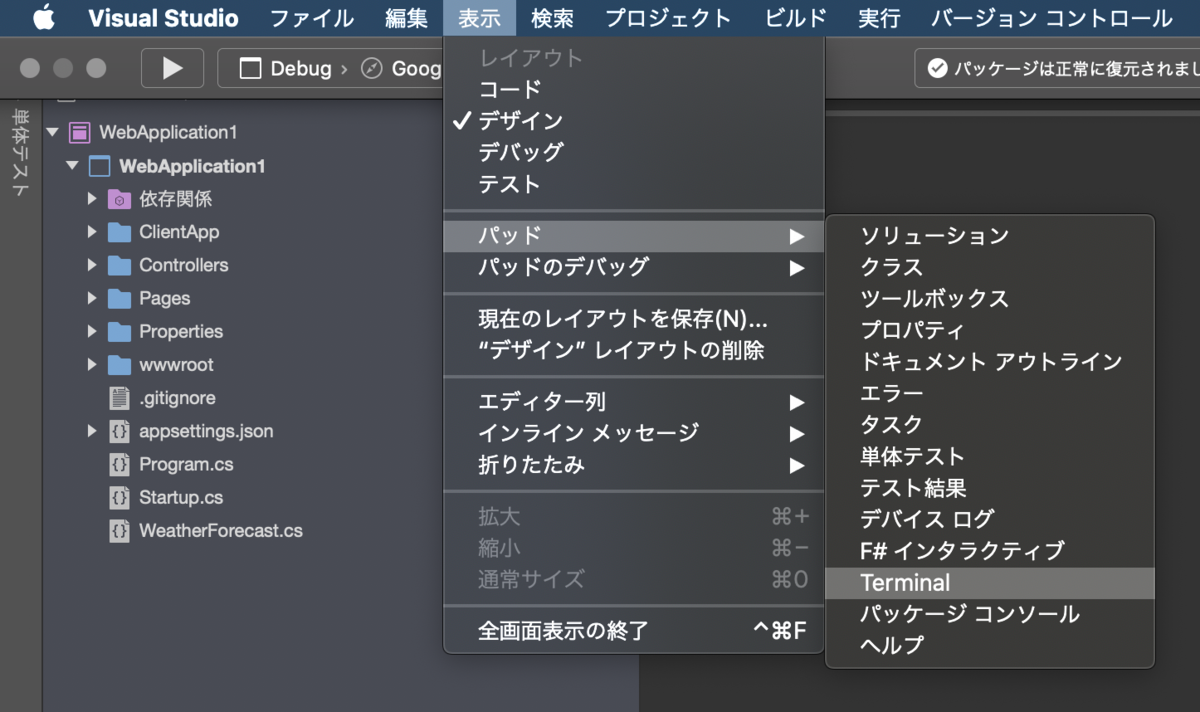
Task: Click the WebApplication1 solution icon
Action: click(x=79, y=132)
